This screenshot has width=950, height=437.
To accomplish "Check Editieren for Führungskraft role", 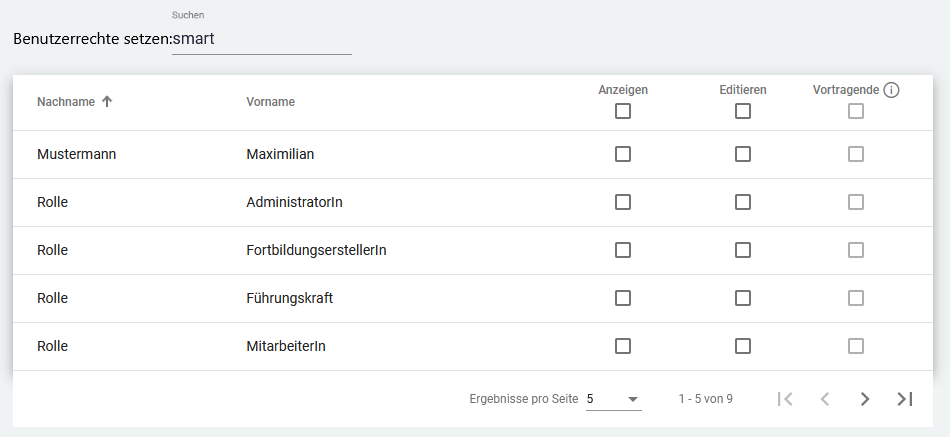I will pyautogui.click(x=743, y=298).
